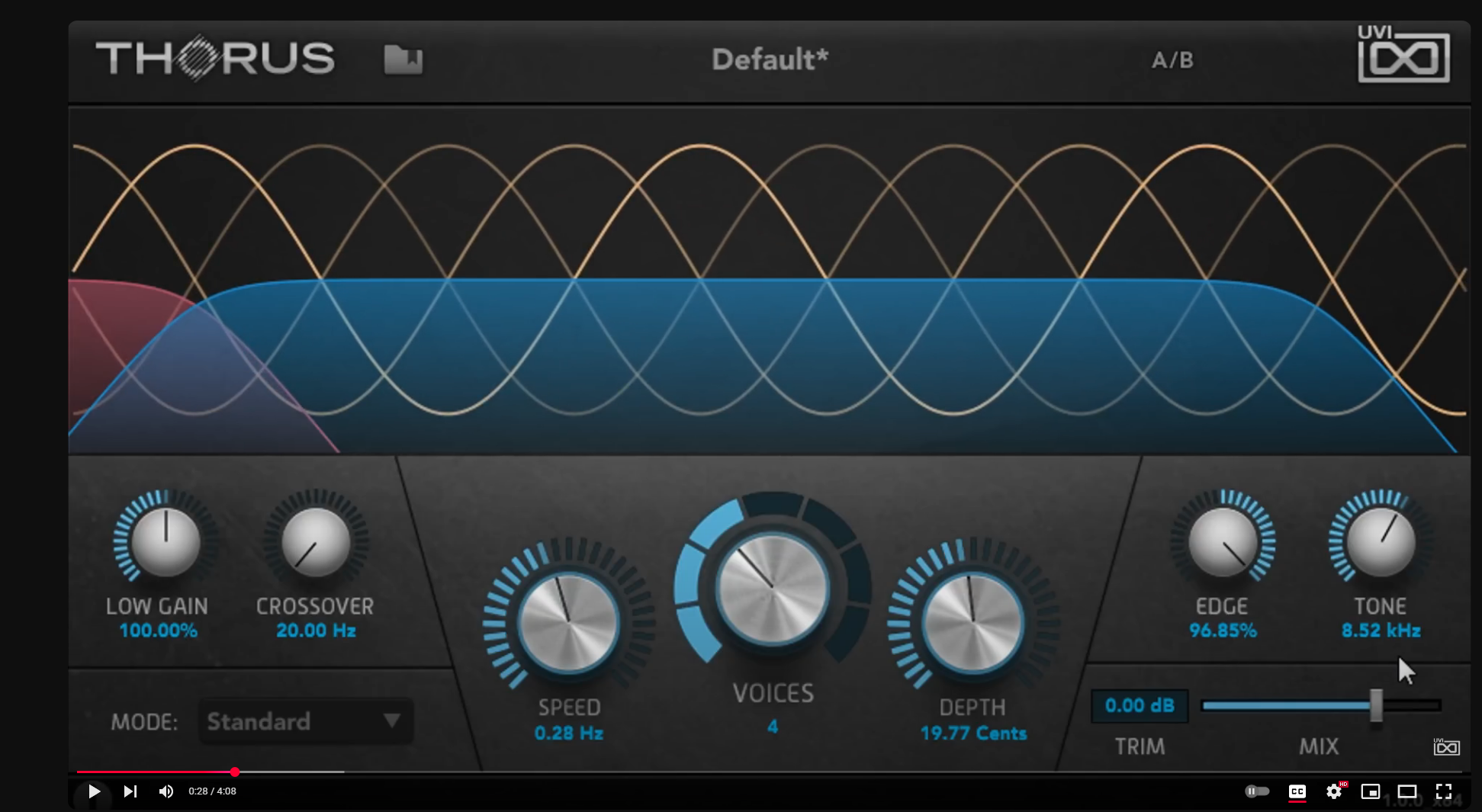Switch to theater mode view
Screen dimensions: 1482x812
pos(1407,791)
